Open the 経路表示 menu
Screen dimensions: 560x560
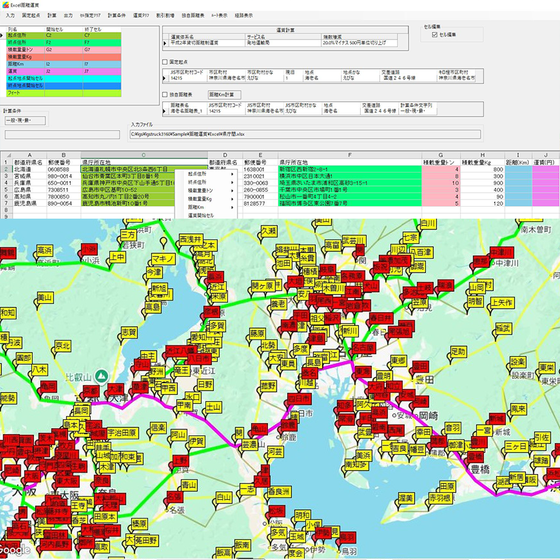click(x=244, y=15)
